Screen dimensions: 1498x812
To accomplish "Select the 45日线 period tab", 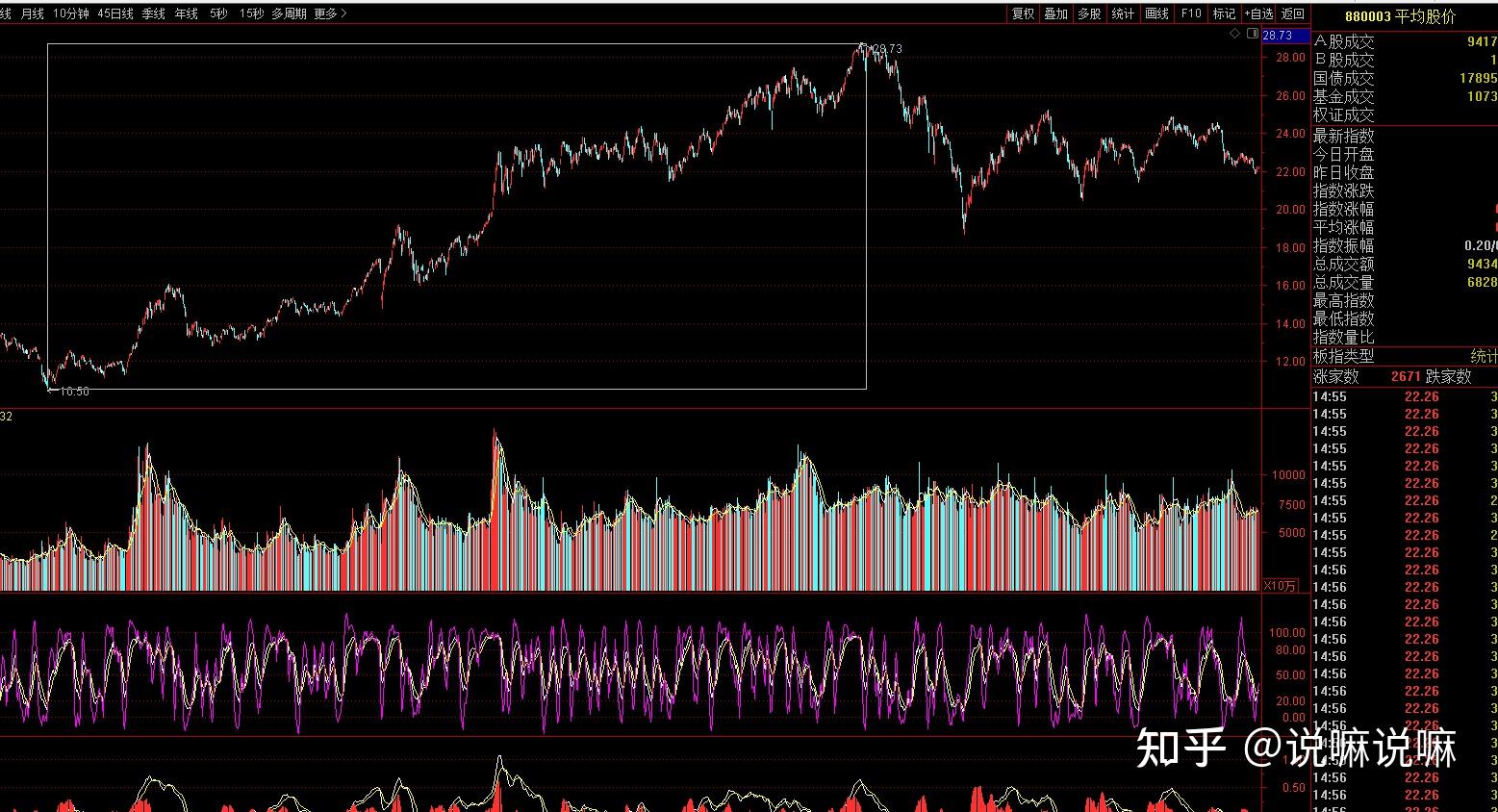I will [115, 13].
